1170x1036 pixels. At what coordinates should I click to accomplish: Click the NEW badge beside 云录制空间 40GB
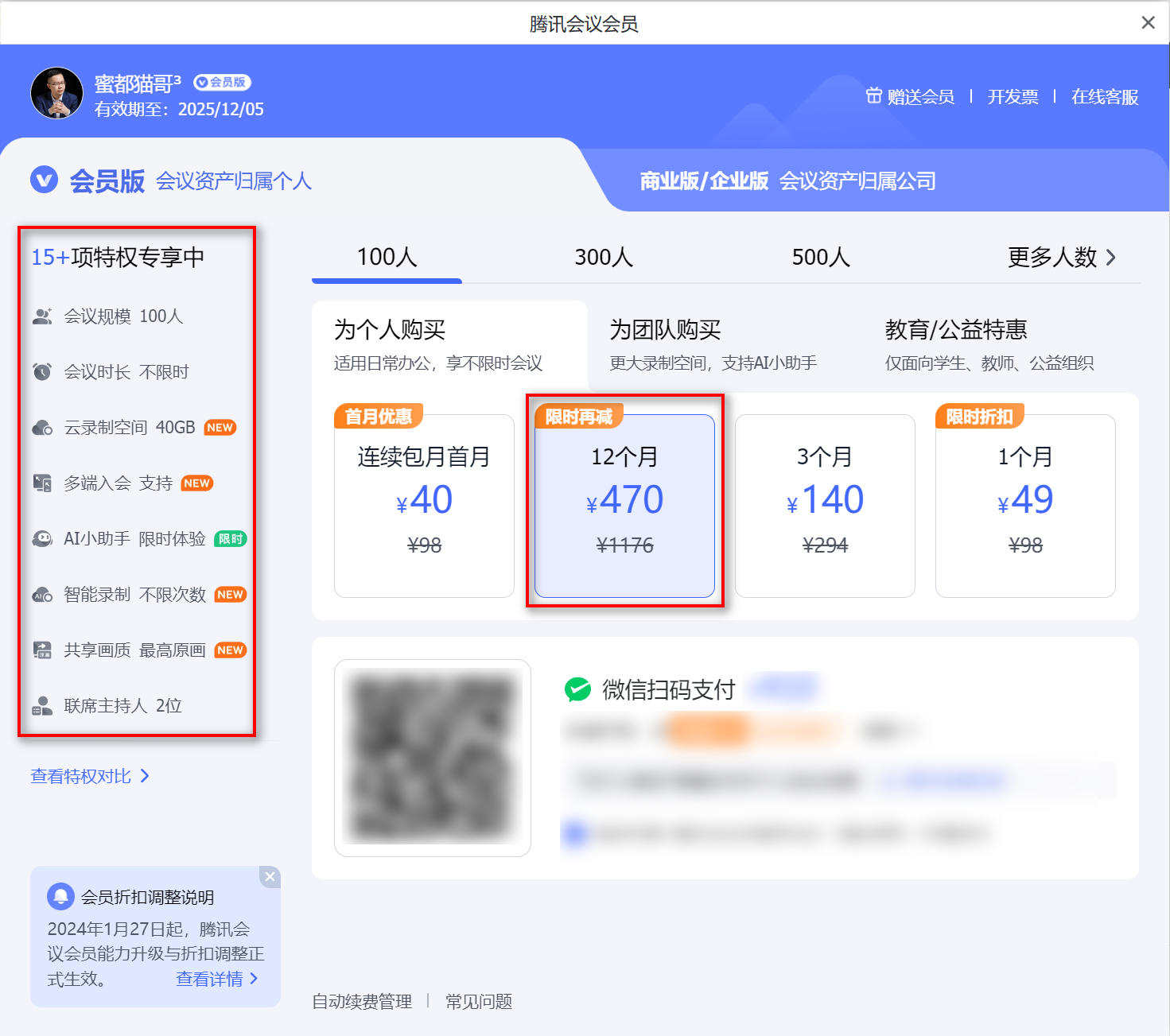pos(220,428)
